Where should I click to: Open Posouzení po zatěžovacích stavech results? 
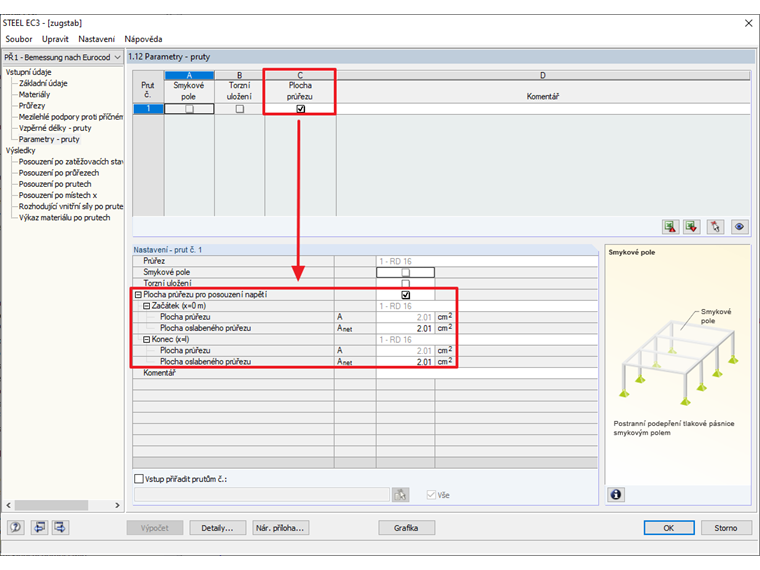[71, 161]
